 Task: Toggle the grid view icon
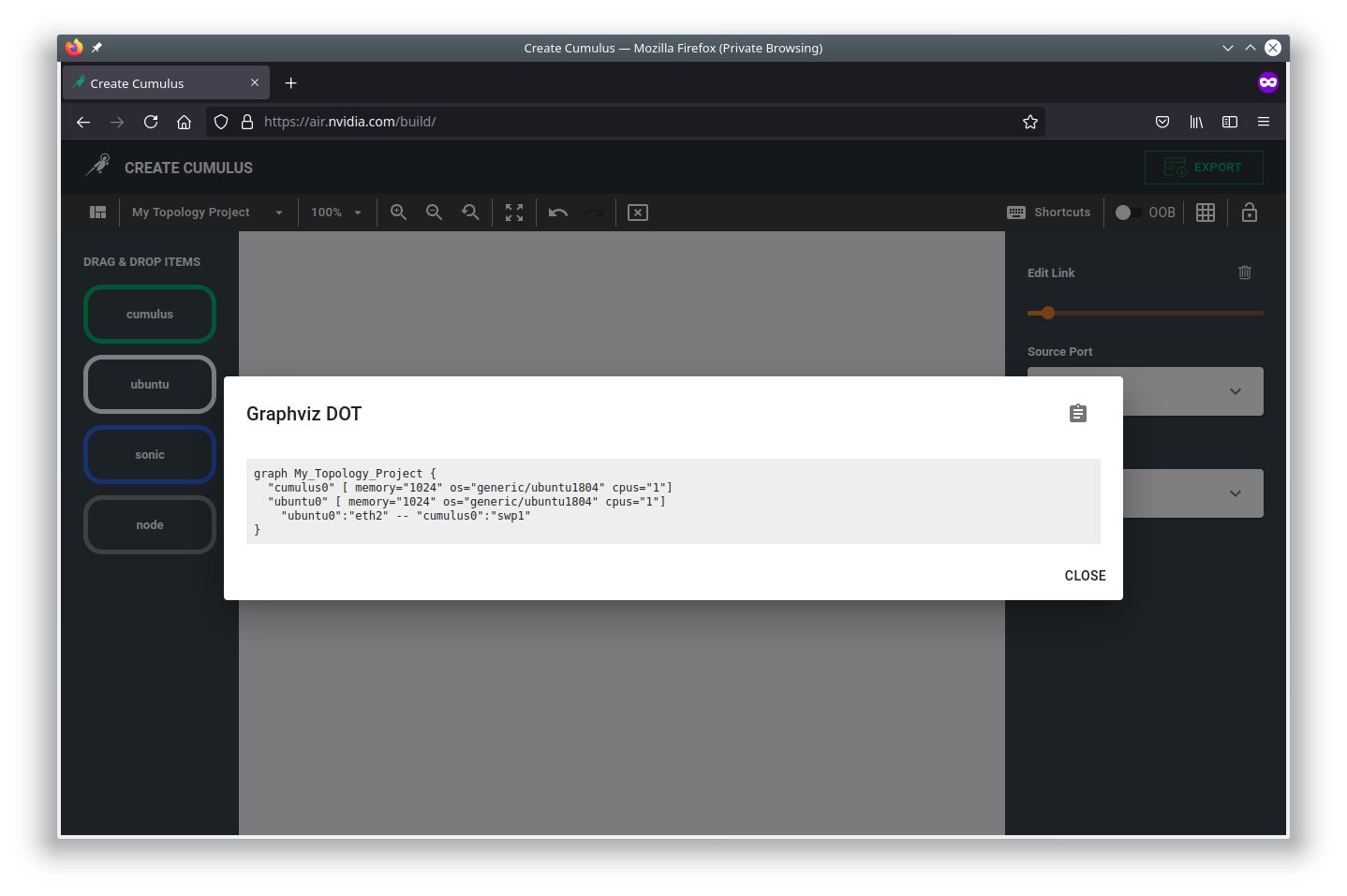tap(1206, 213)
